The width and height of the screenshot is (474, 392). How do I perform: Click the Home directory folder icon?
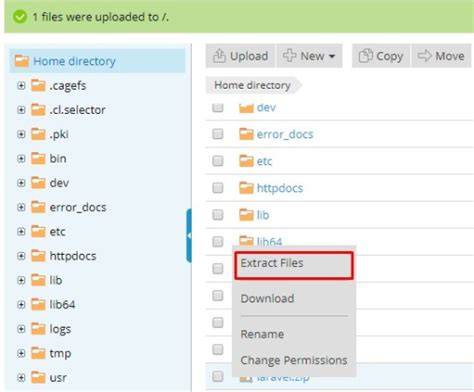coord(22,61)
